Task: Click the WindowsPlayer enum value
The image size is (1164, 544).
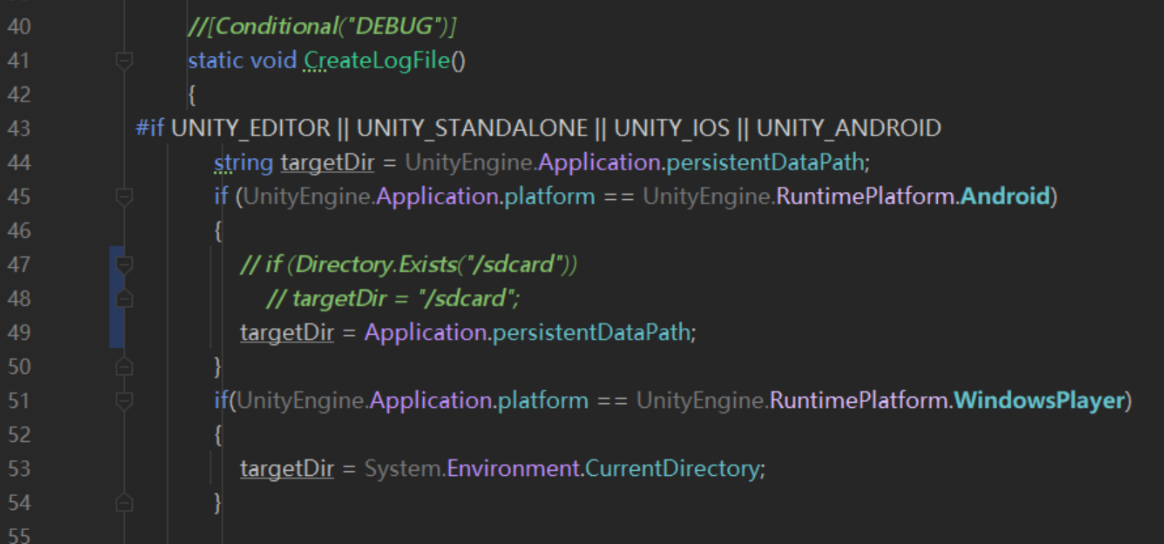Action: 1039,401
